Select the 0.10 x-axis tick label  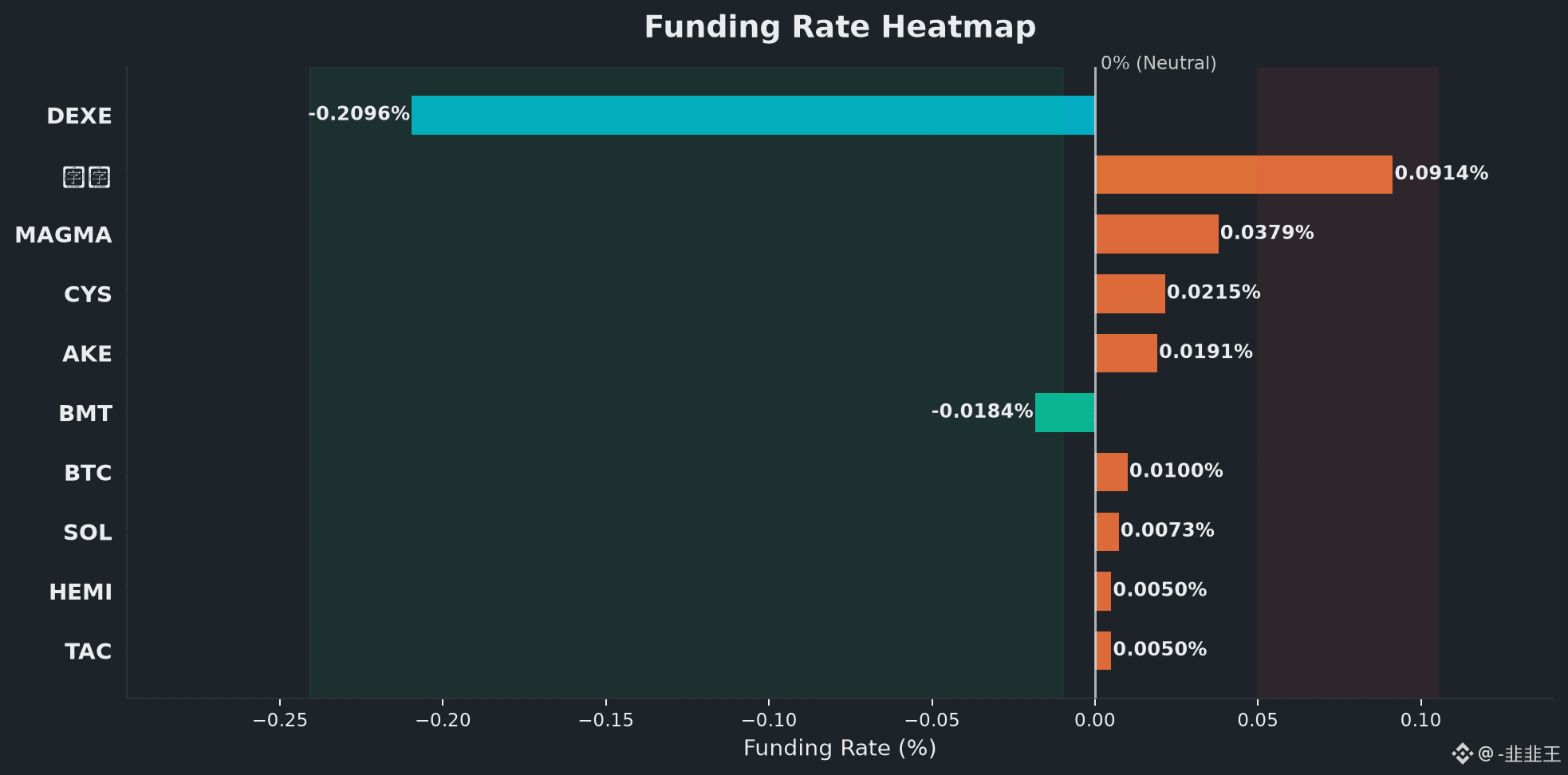(x=1421, y=721)
